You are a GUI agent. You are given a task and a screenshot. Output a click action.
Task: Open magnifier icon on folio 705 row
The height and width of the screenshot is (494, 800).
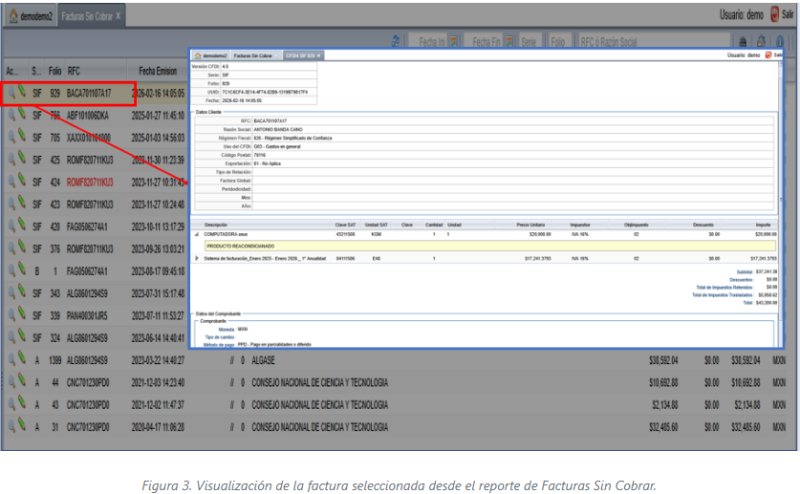point(11,138)
